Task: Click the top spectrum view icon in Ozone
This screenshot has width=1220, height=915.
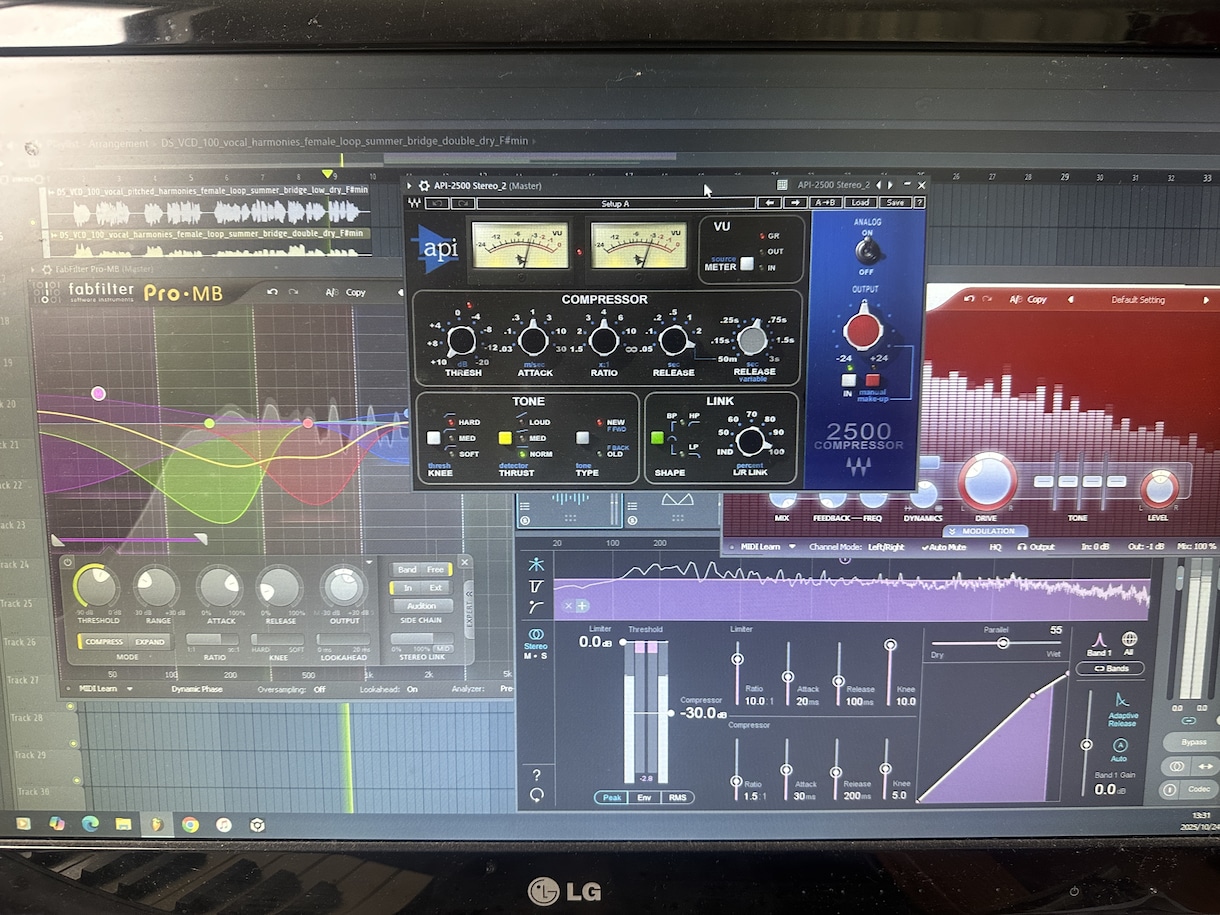Action: pyautogui.click(x=537, y=564)
